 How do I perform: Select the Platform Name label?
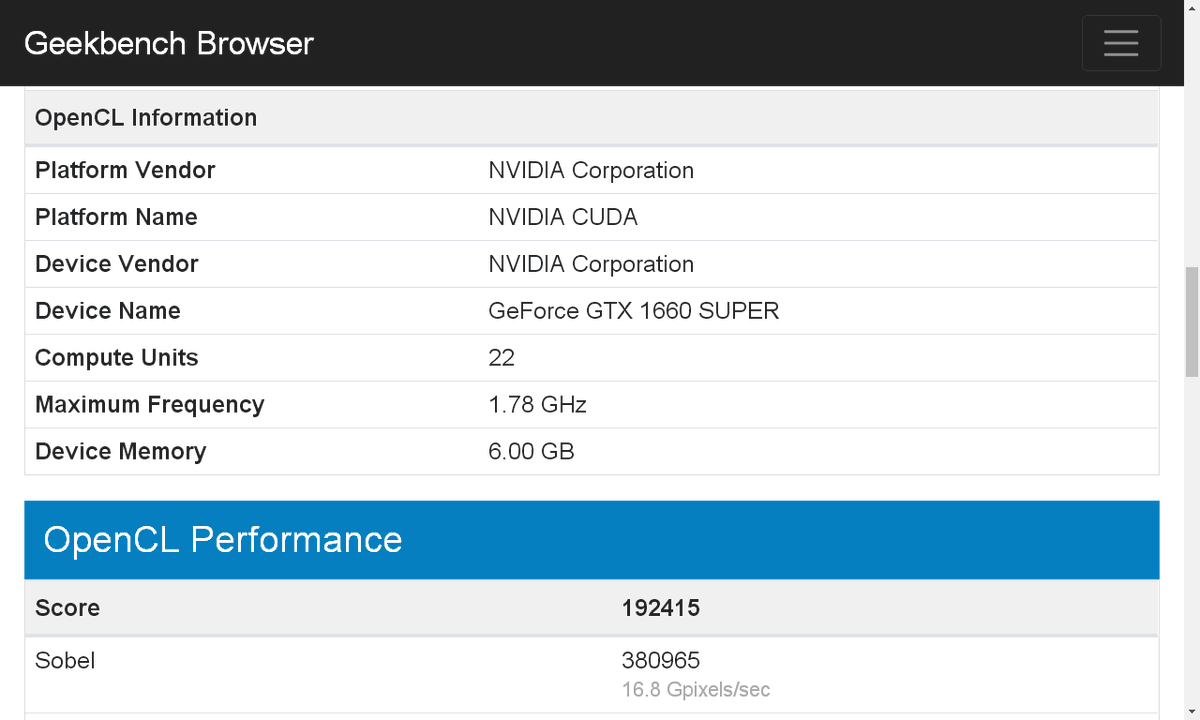(x=116, y=217)
